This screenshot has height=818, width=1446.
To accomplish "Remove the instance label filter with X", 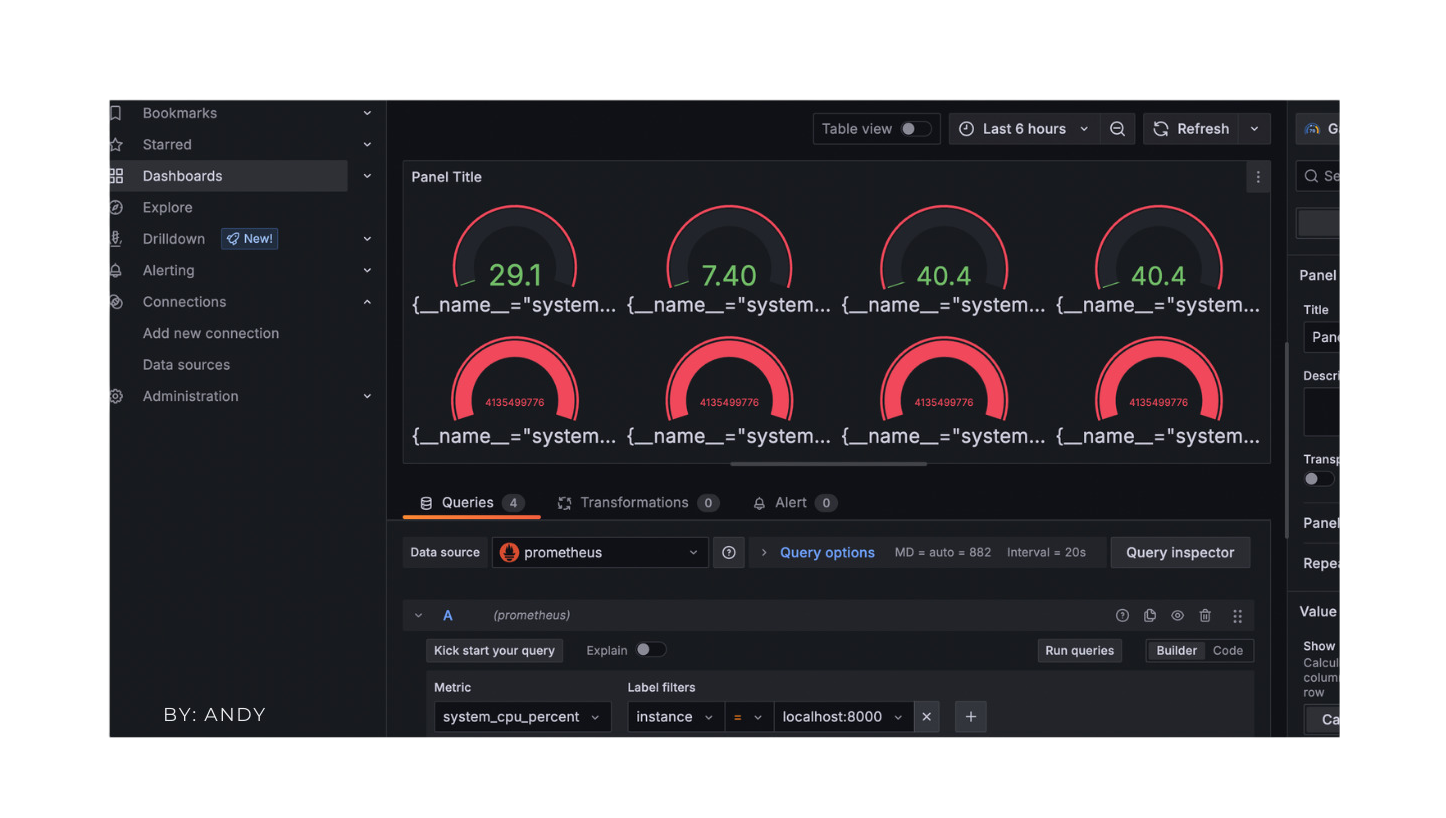I will [x=926, y=717].
